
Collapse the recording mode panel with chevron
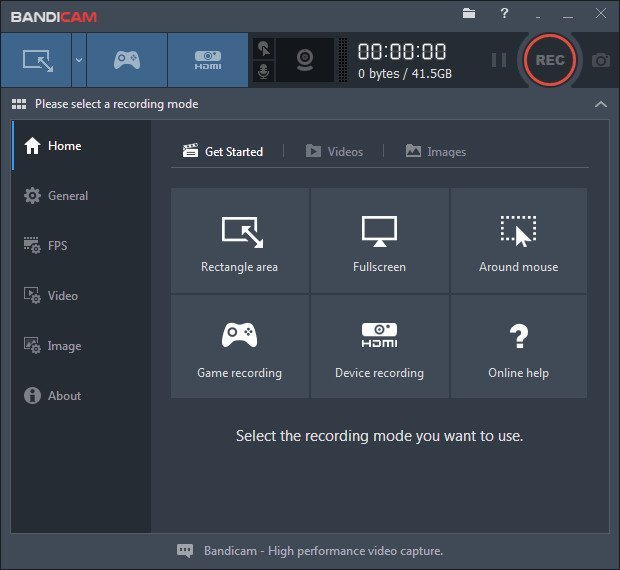pos(600,104)
